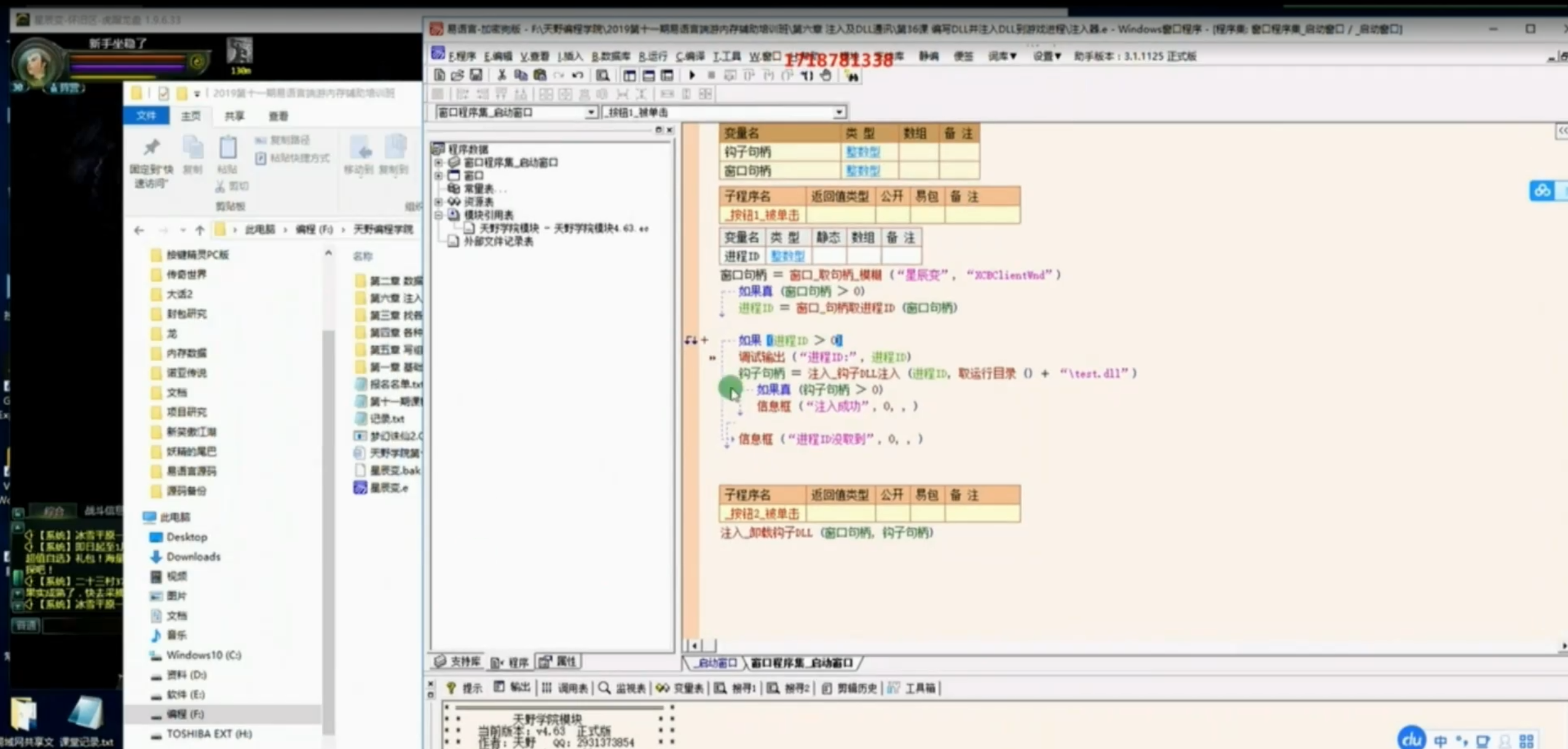Open the Downloads folder in navigation pane

tap(193, 557)
